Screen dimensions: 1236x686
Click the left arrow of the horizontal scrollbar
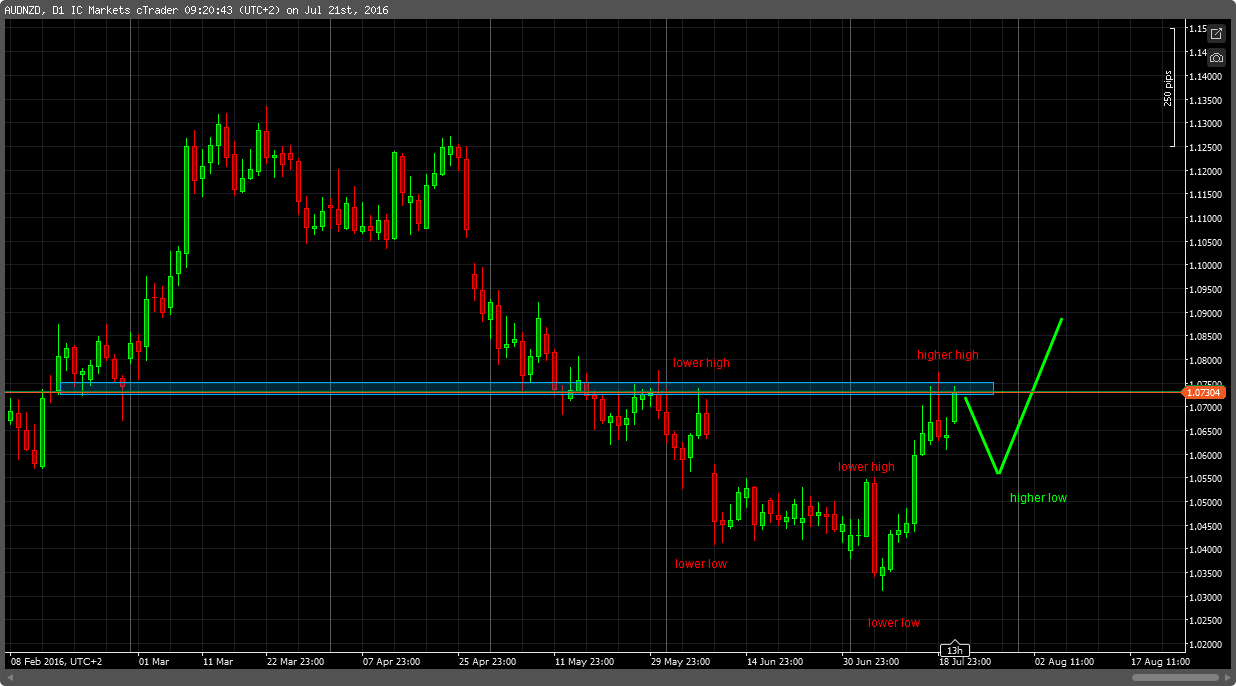point(9,677)
